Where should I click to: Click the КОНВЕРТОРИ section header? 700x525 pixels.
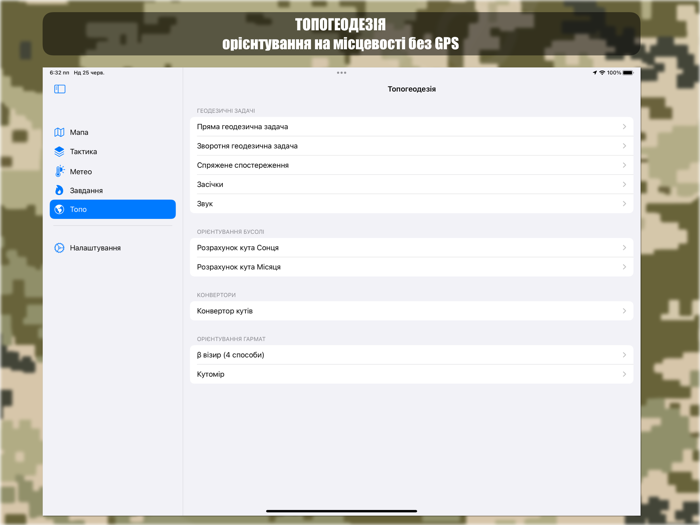[x=216, y=295]
